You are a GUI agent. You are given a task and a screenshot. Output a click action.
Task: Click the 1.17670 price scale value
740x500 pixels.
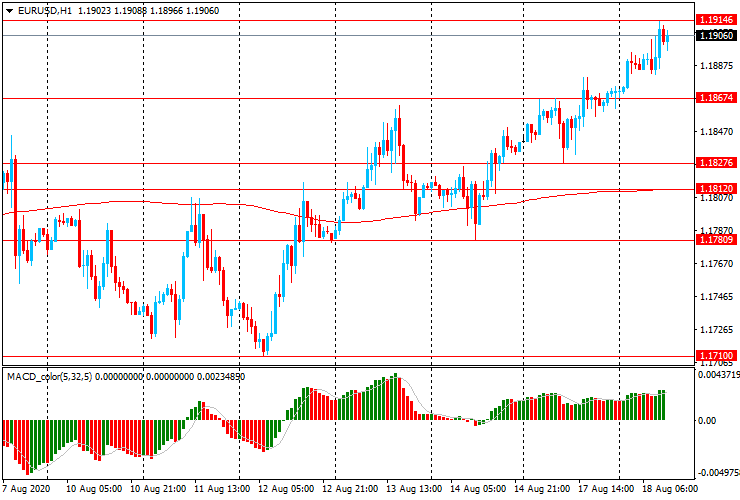(x=717, y=263)
